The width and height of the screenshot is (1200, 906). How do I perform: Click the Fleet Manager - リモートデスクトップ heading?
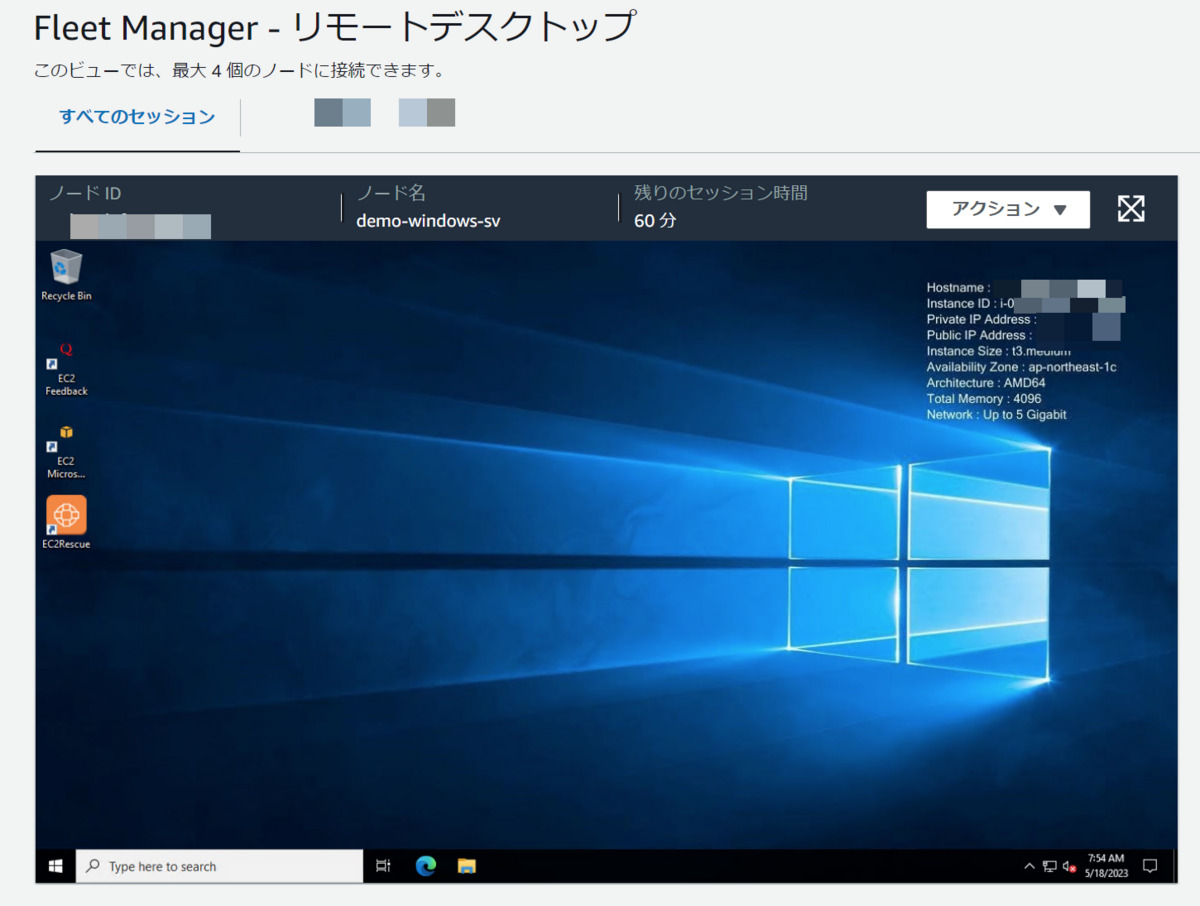click(334, 27)
